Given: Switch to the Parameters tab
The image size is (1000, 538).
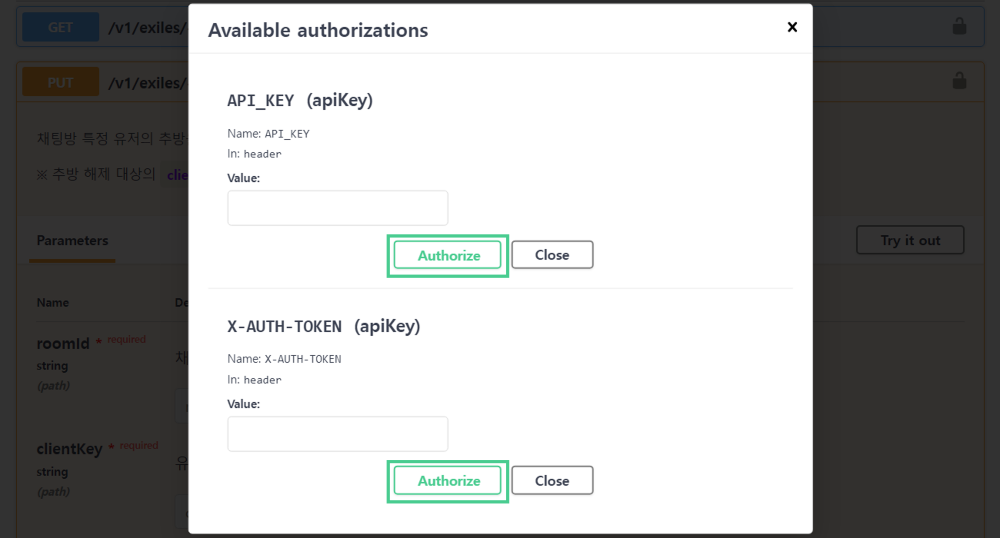Looking at the screenshot, I should point(72,241).
